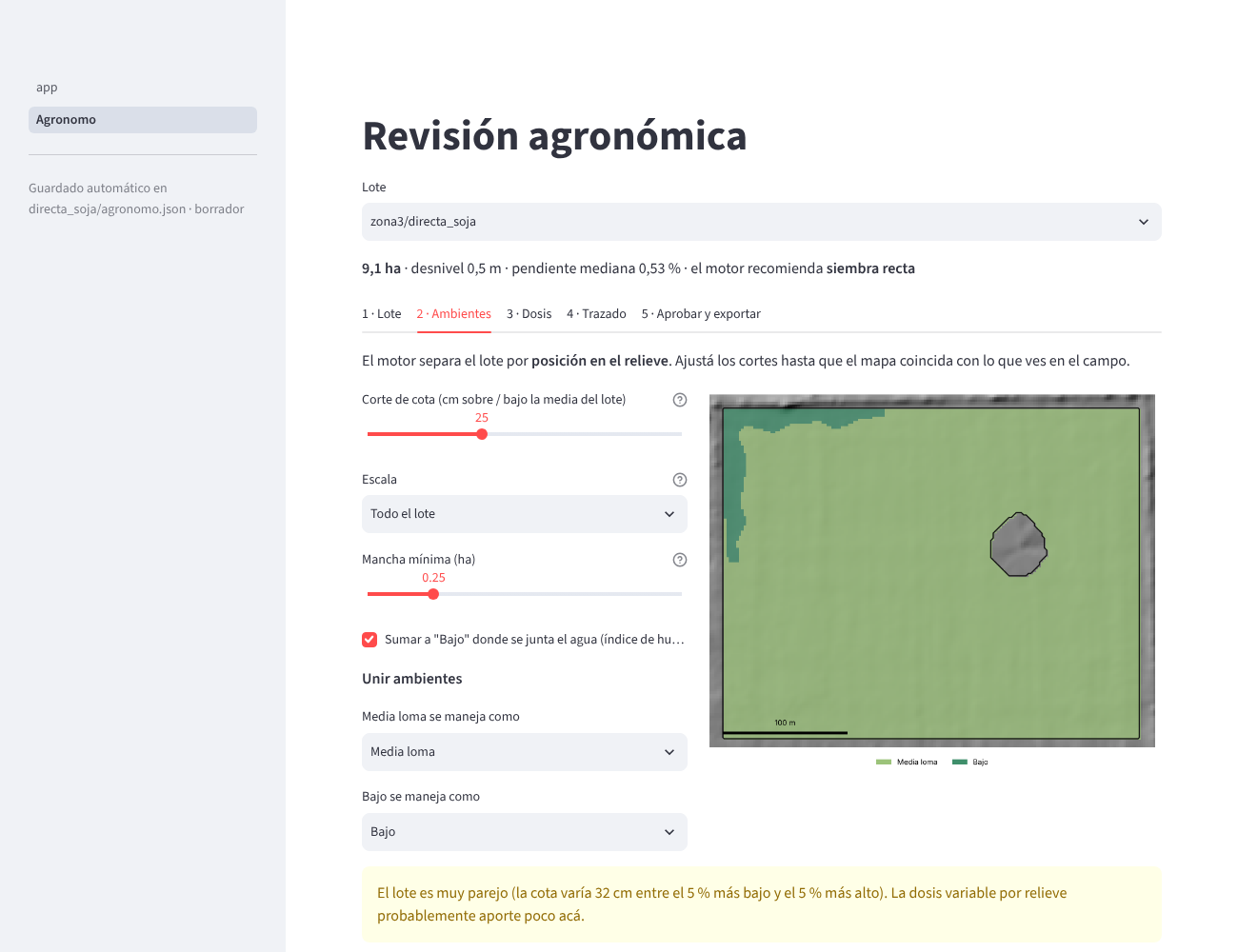The width and height of the screenshot is (1238, 952).
Task: Uncheck Sumar a "Bajo" checkbox
Action: click(x=369, y=640)
